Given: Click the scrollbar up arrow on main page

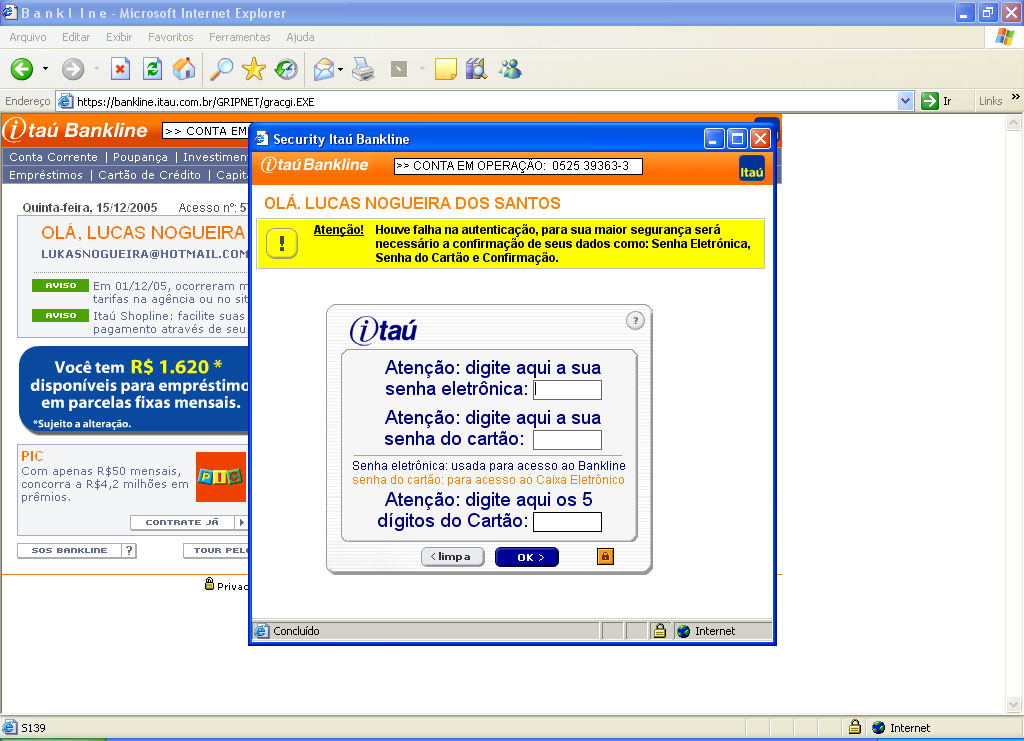Looking at the screenshot, I should coord(1014,123).
